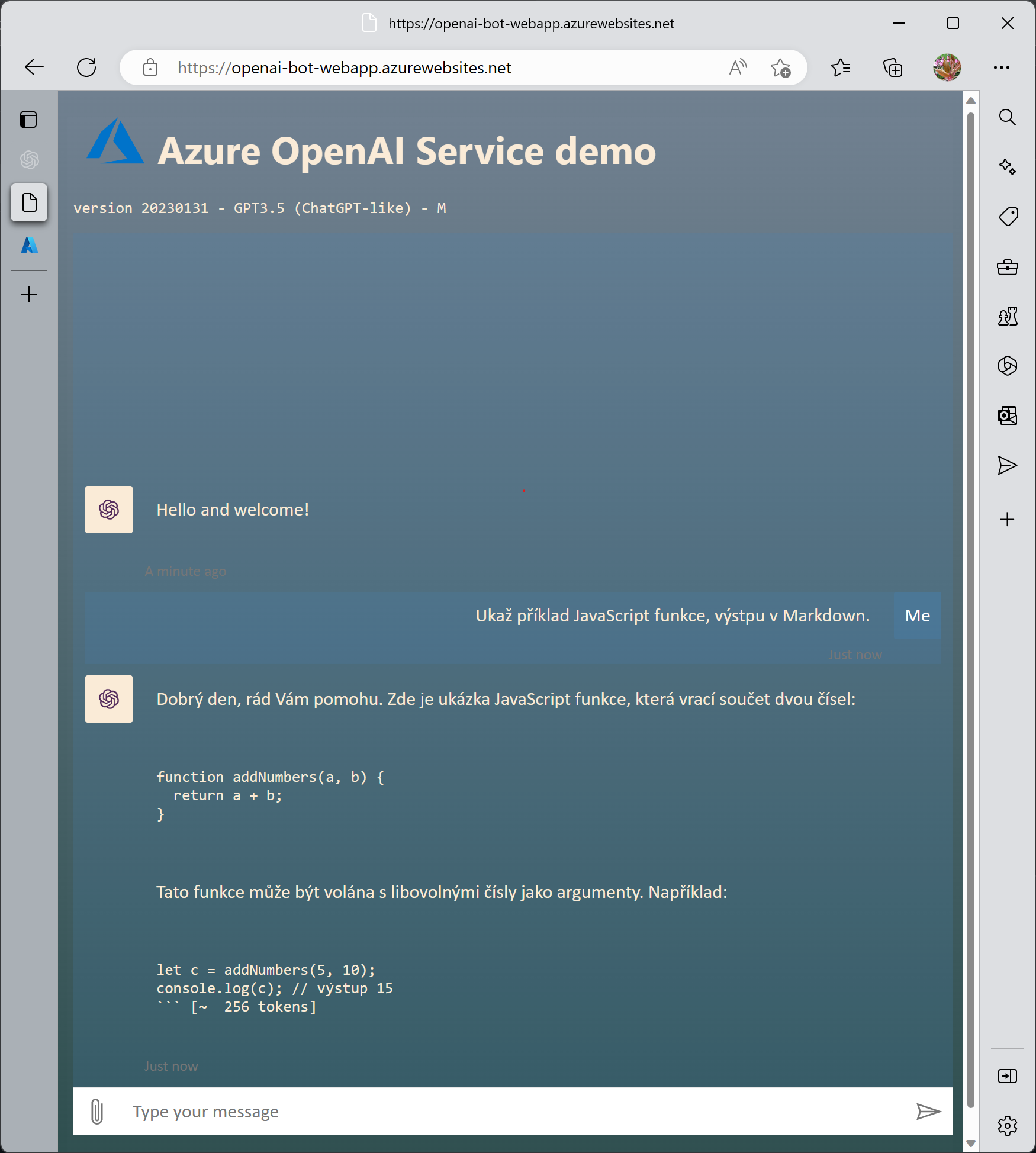This screenshot has width=1036, height=1153.
Task: Minimize the browser window
Action: 899,23
